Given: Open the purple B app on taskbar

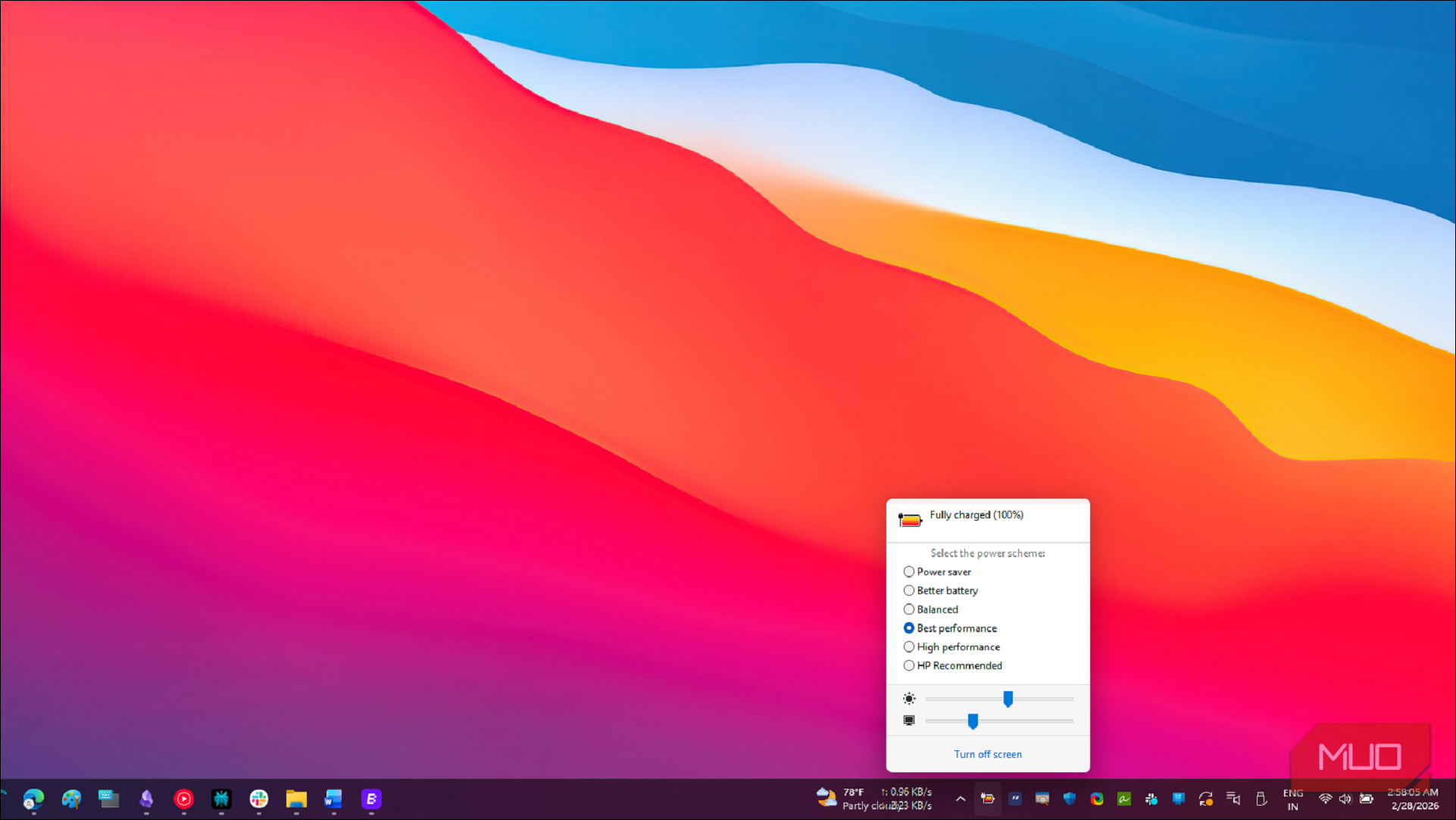Looking at the screenshot, I should [371, 799].
